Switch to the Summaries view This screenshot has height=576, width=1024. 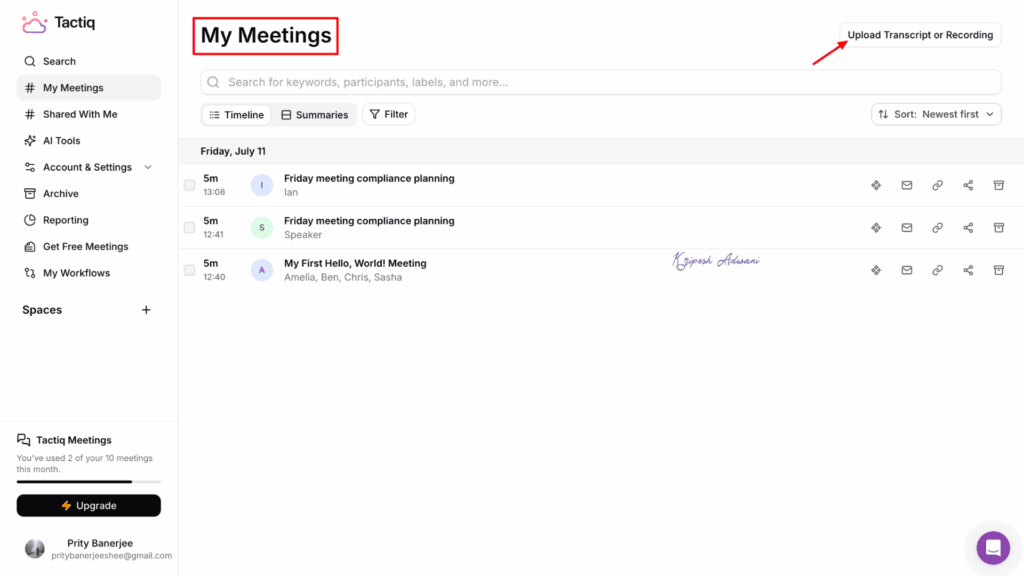tap(315, 115)
